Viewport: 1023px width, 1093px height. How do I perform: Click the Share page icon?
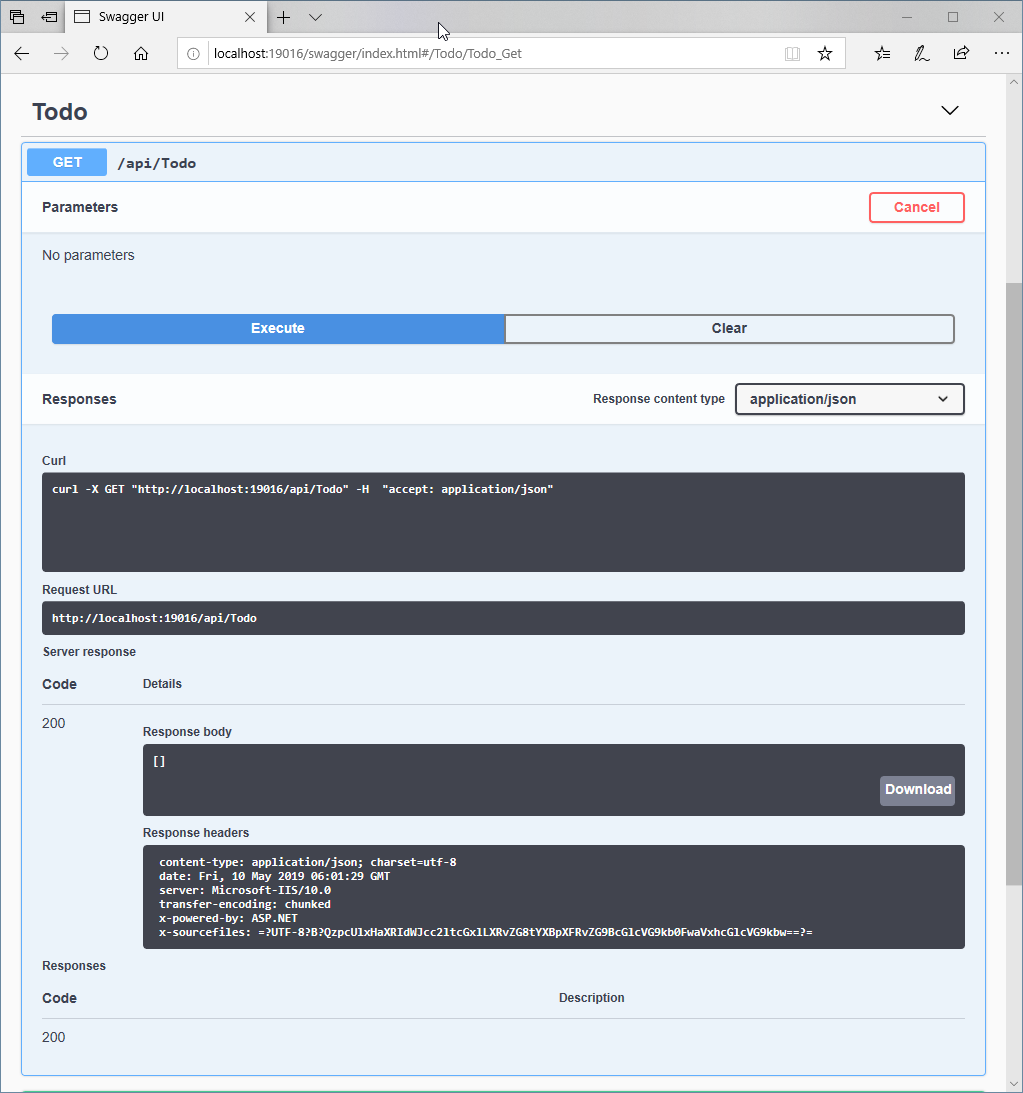pyautogui.click(x=961, y=54)
